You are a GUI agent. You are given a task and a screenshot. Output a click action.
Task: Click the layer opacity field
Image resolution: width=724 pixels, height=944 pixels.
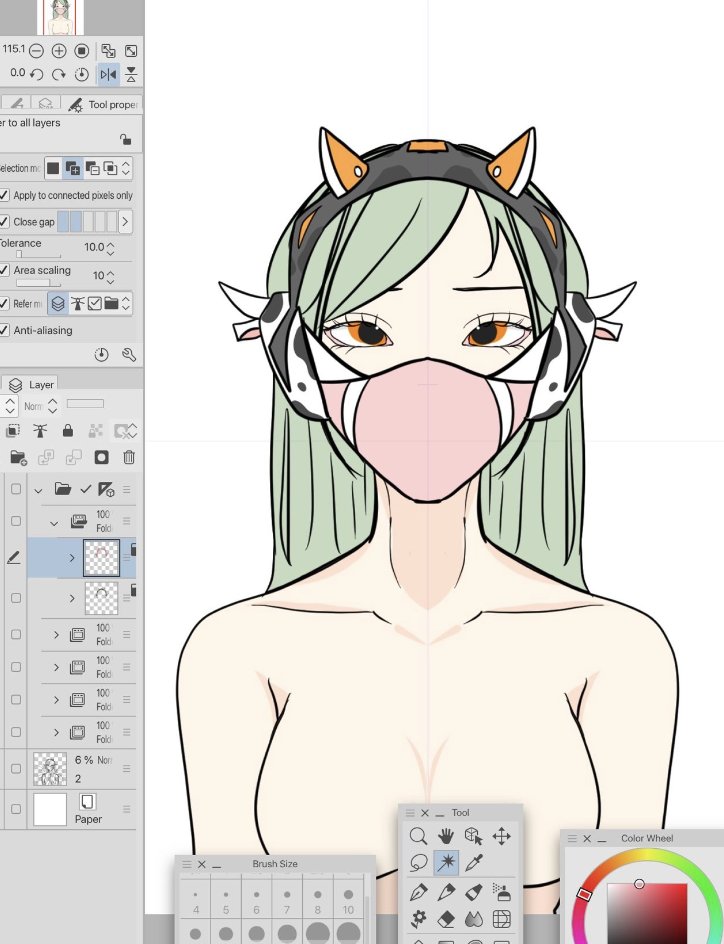tap(85, 403)
